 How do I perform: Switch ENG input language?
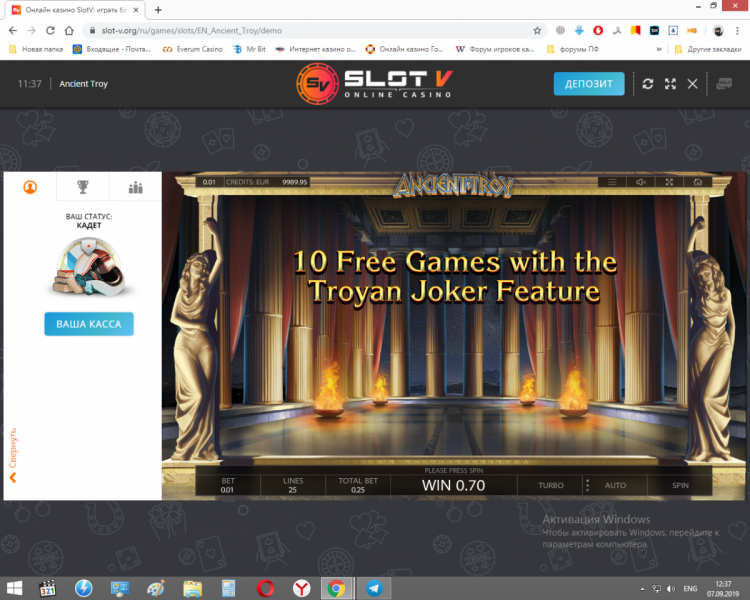tap(690, 589)
